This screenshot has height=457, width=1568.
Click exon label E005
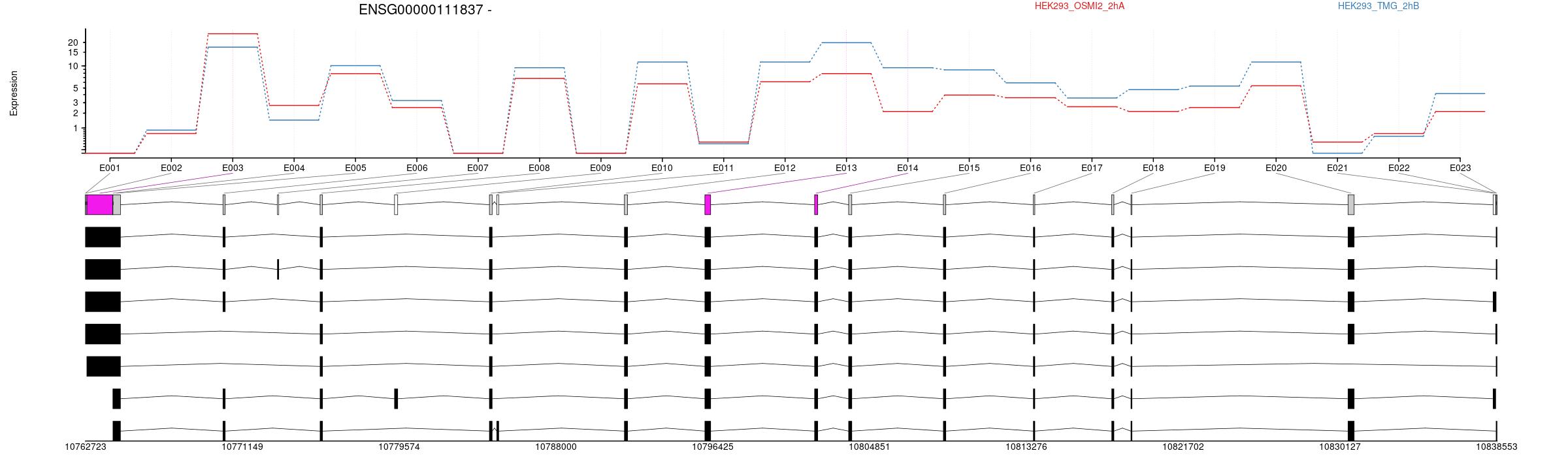(355, 168)
